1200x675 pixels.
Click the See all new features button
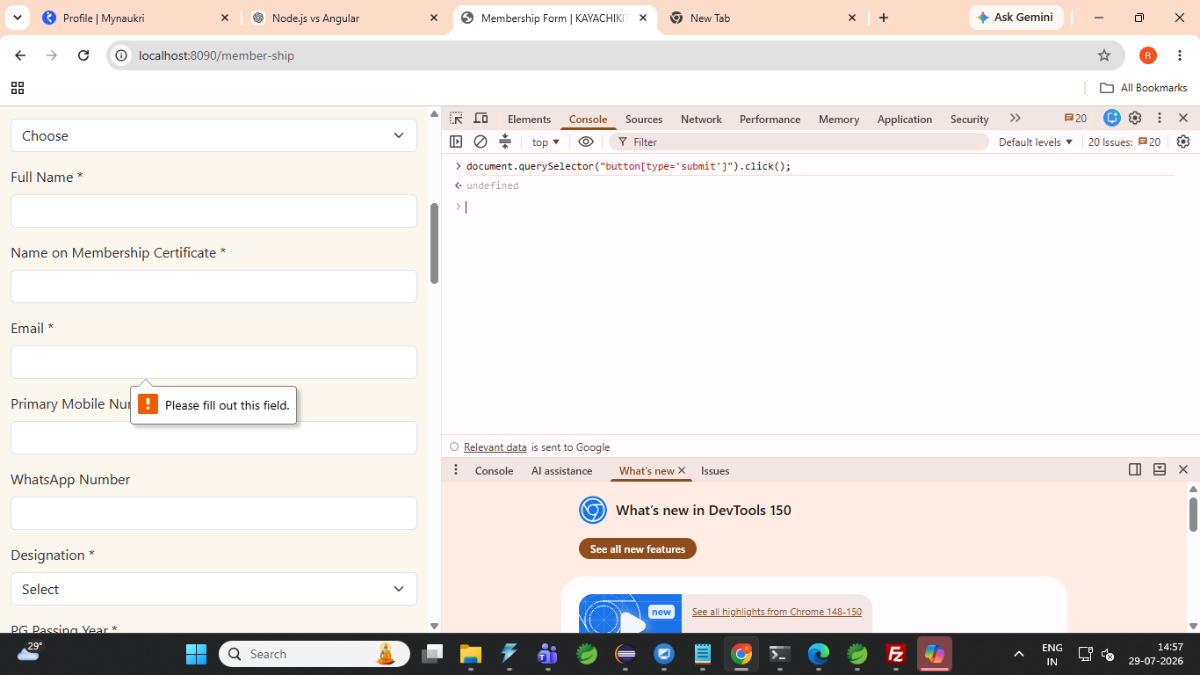638,549
